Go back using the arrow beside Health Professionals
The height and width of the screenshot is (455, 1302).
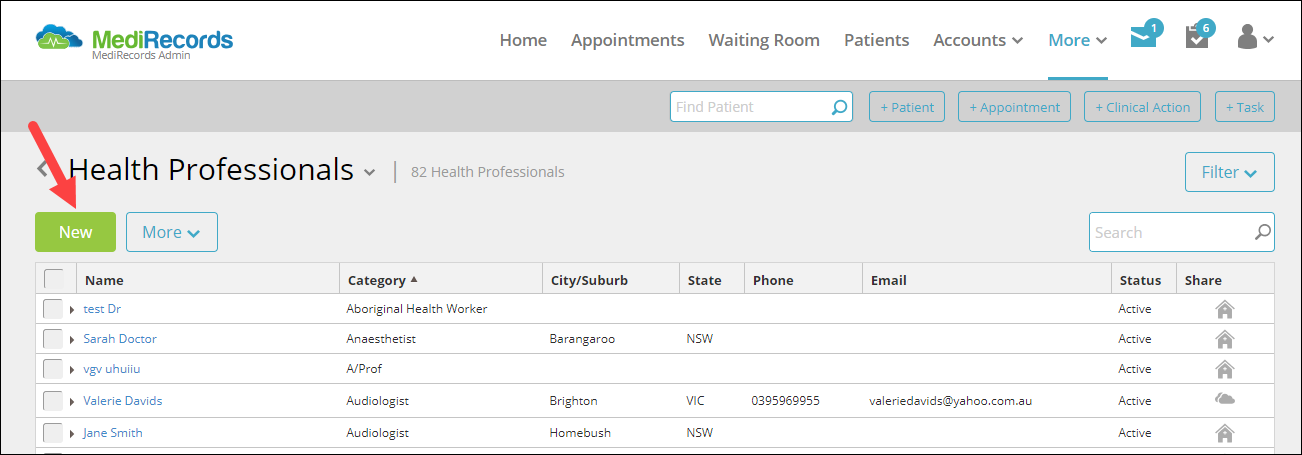pos(42,168)
